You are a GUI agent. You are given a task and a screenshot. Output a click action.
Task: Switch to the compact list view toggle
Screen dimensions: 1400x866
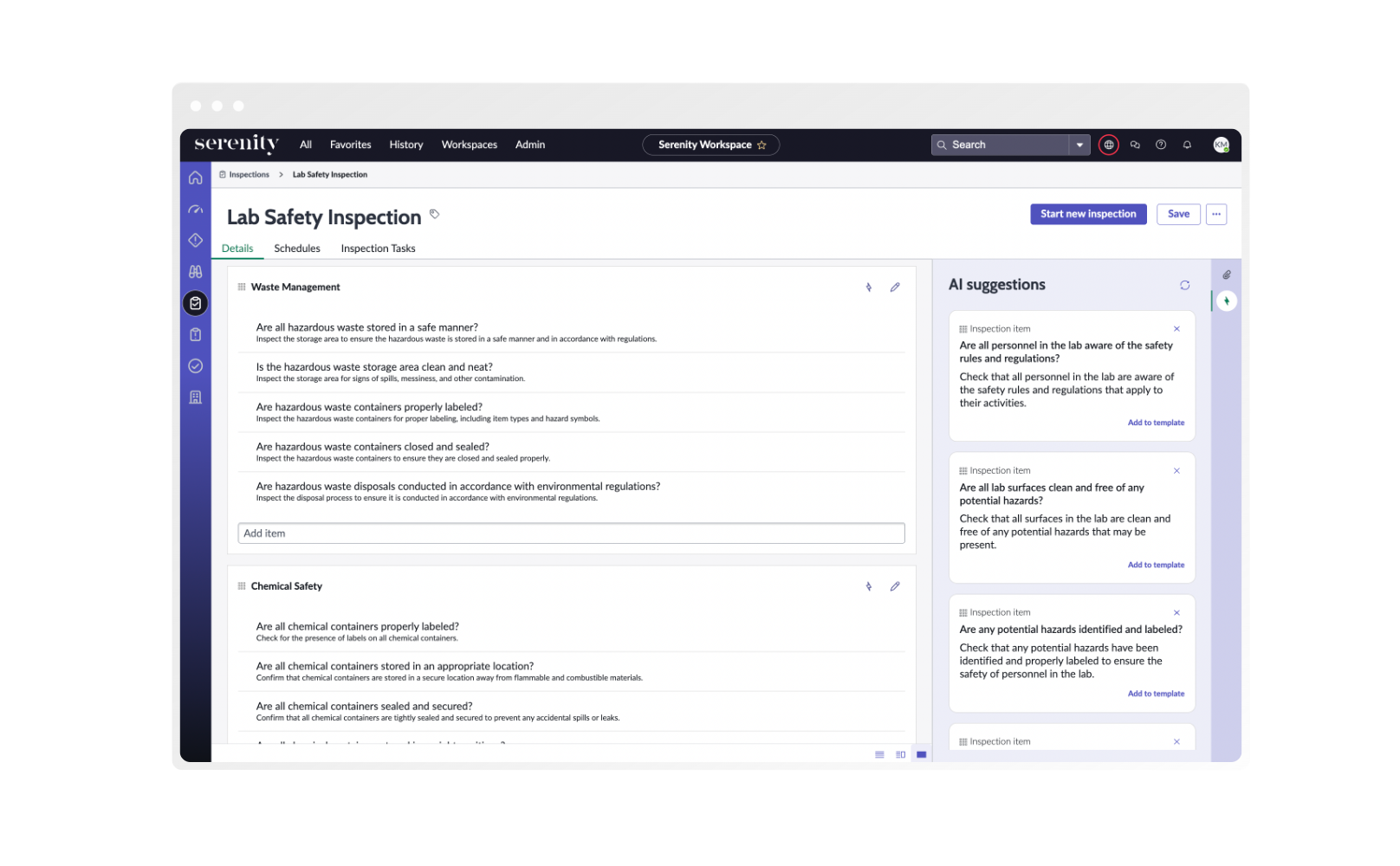(x=878, y=754)
